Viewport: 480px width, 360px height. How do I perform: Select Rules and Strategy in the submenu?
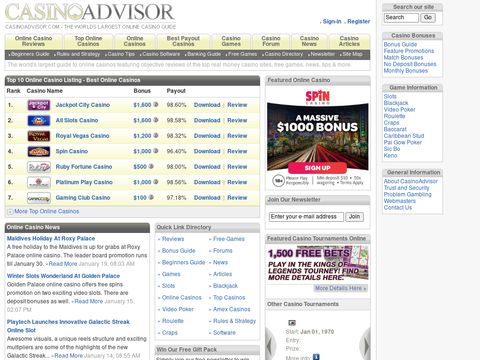click(x=78, y=54)
